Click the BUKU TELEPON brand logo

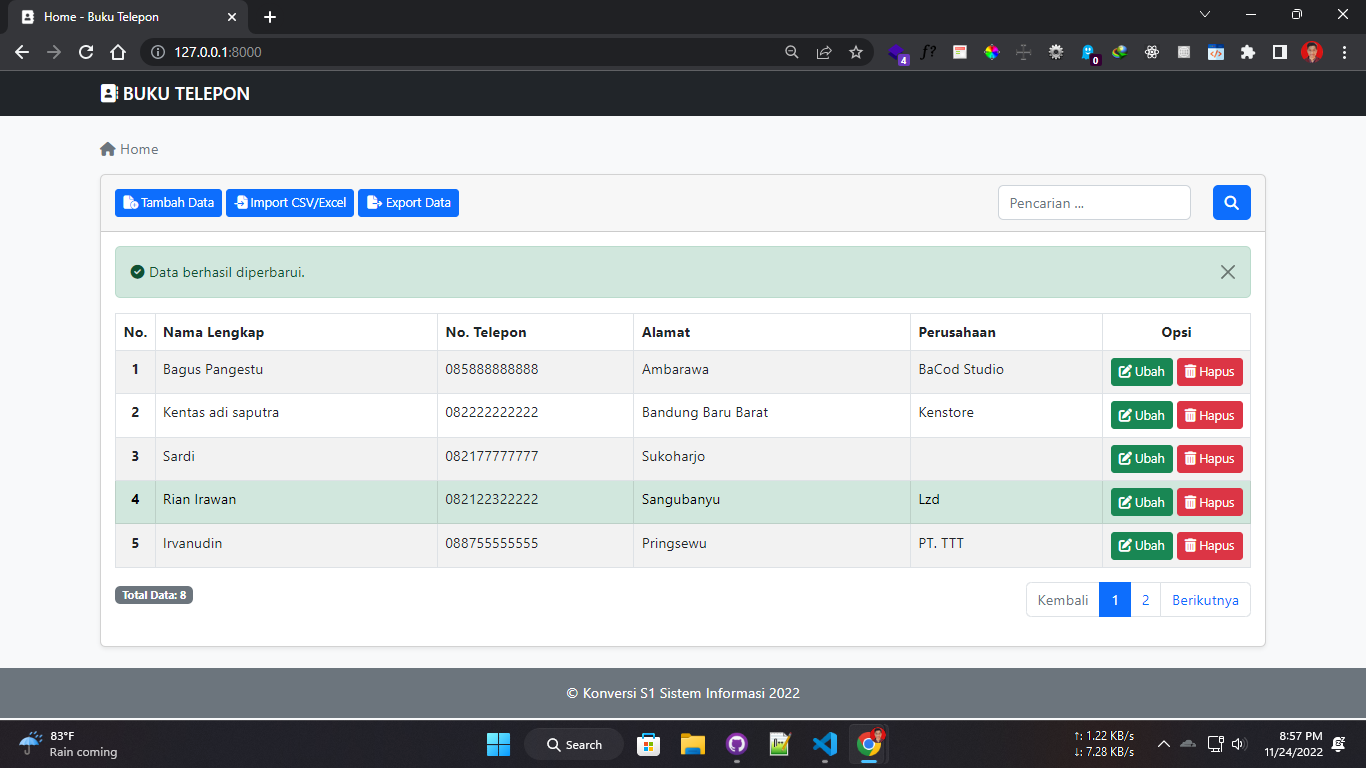click(x=175, y=94)
